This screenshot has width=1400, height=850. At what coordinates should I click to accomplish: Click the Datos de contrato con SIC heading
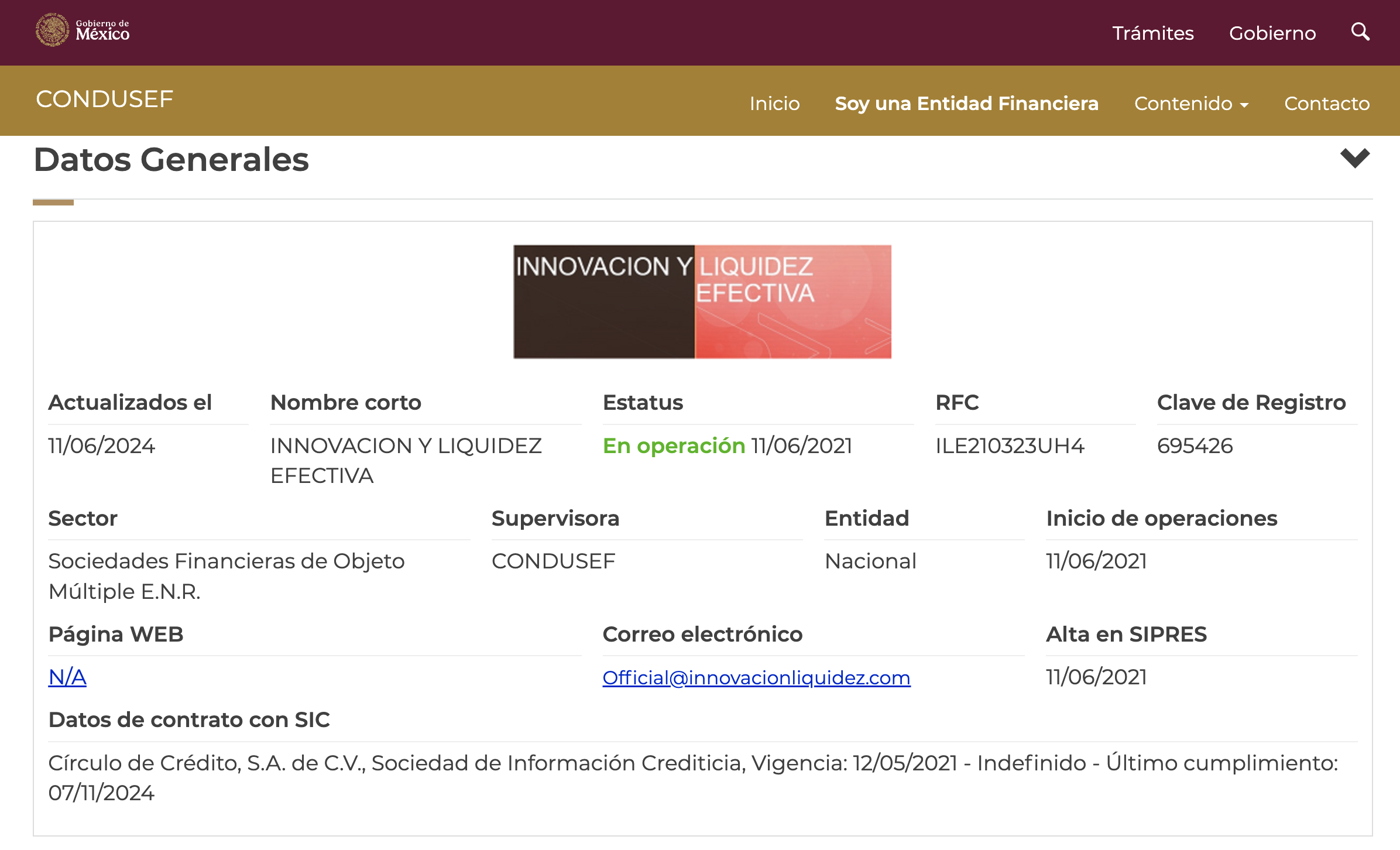pyautogui.click(x=189, y=720)
